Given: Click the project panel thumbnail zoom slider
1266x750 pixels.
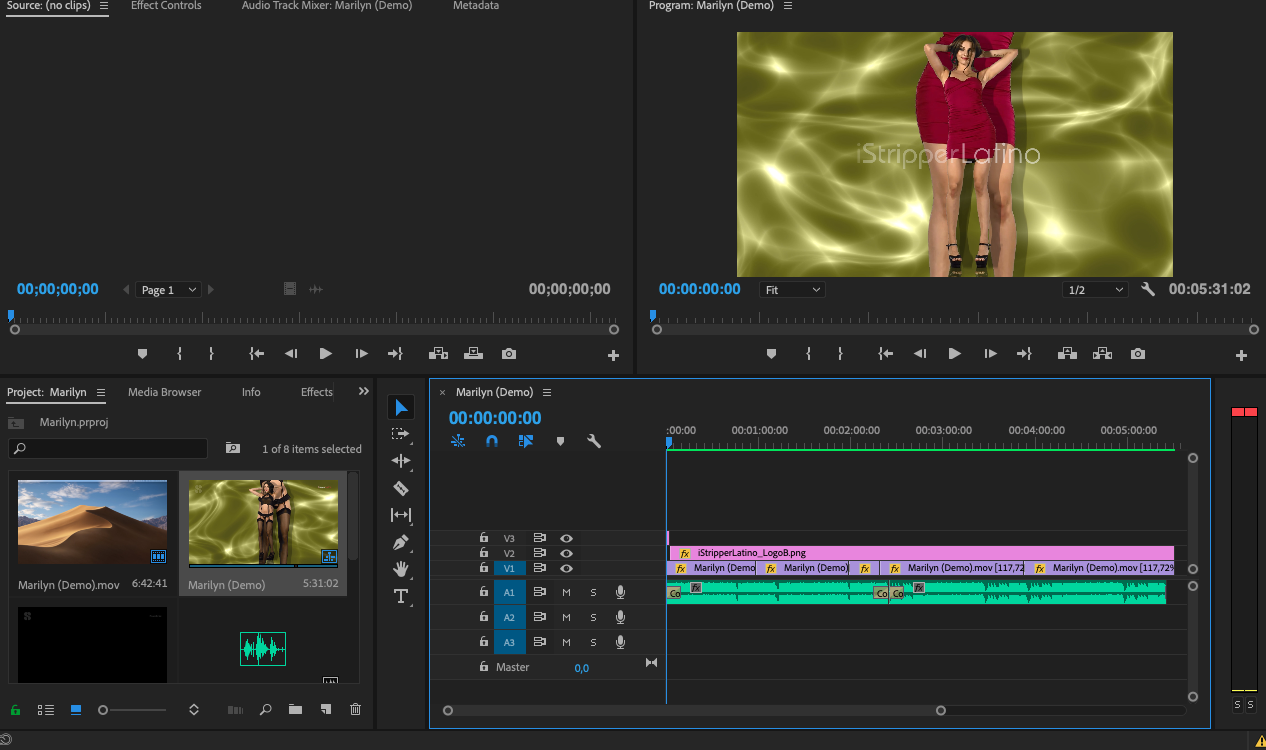Looking at the screenshot, I should click(103, 710).
